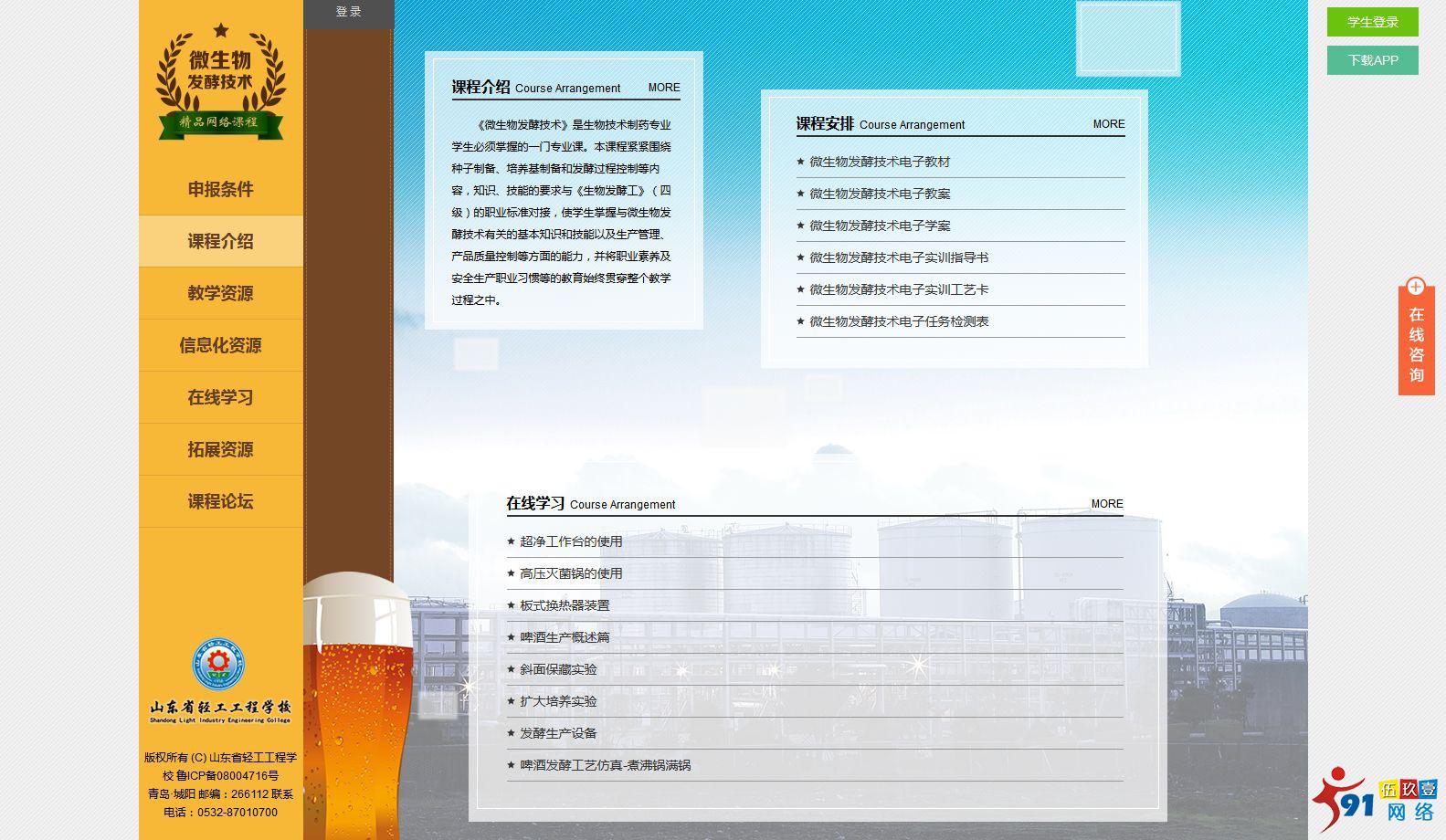Click the phone number 0532-87010700
This screenshot has height=840, width=1446.
[237, 812]
